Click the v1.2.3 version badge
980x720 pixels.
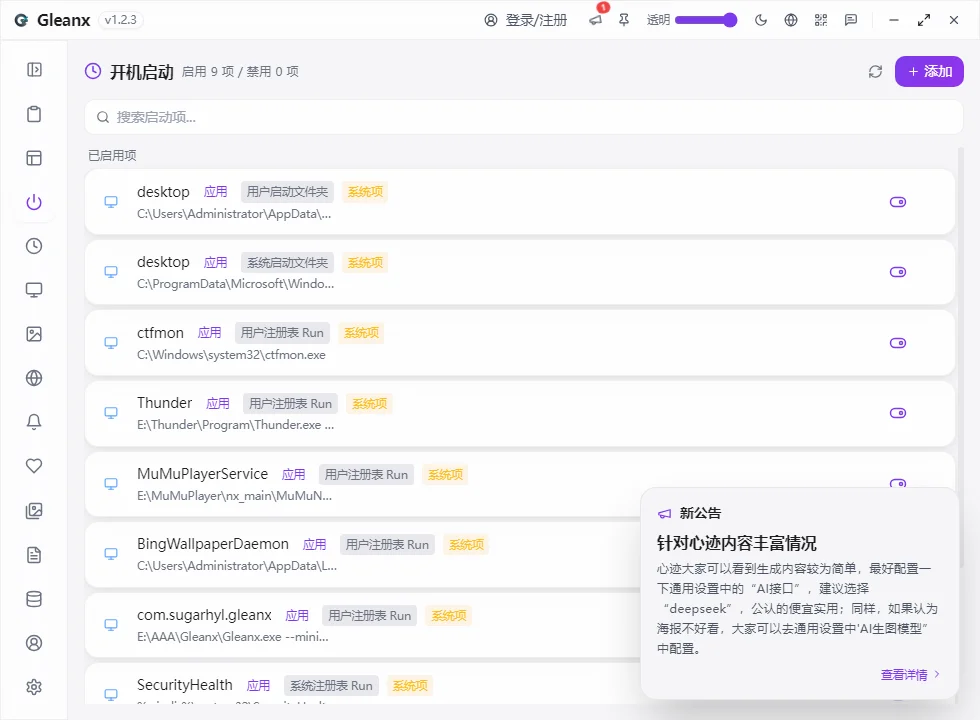click(x=121, y=20)
